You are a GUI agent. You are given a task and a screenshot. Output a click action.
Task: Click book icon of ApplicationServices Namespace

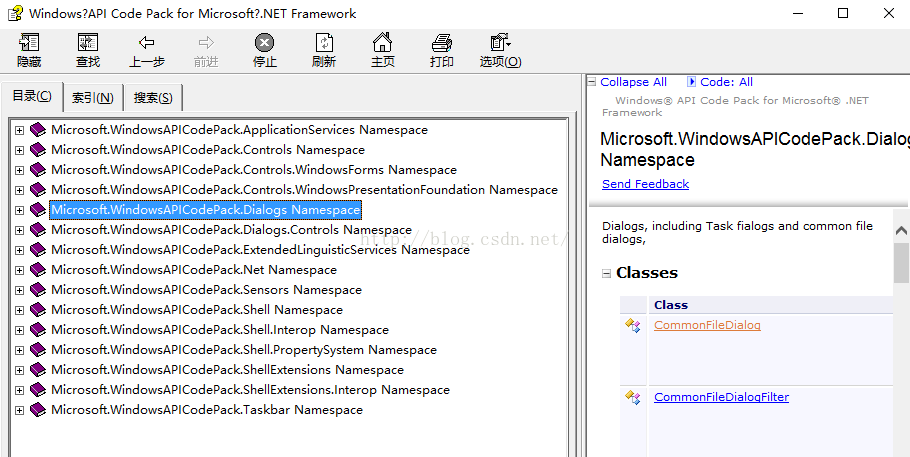(x=38, y=129)
